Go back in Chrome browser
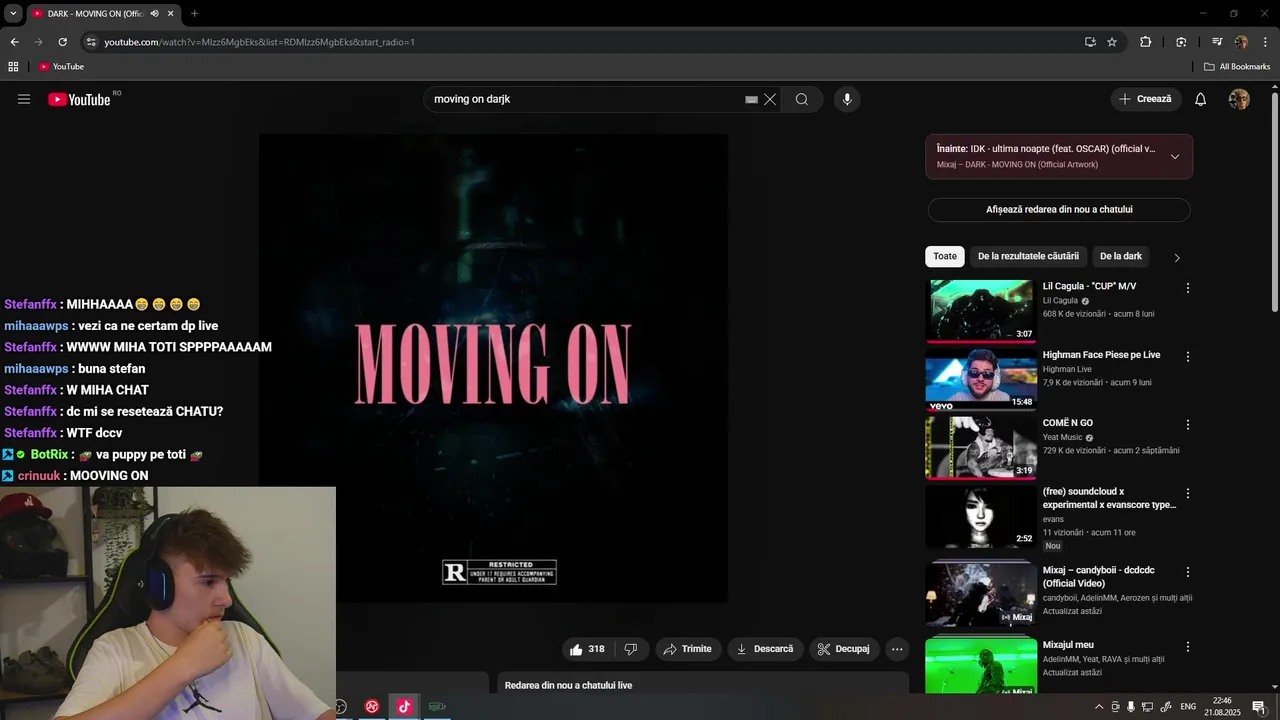1280x720 pixels. 14,42
